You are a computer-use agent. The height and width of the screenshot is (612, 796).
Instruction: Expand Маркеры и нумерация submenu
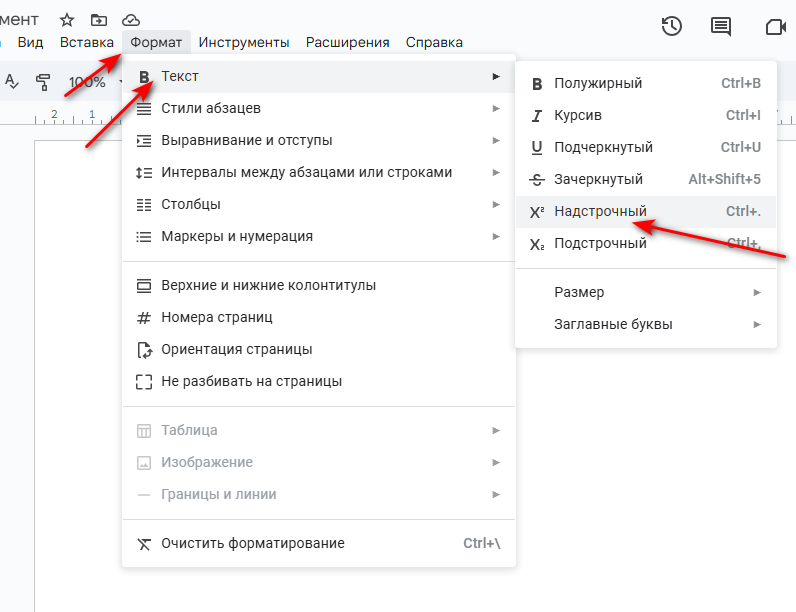319,236
